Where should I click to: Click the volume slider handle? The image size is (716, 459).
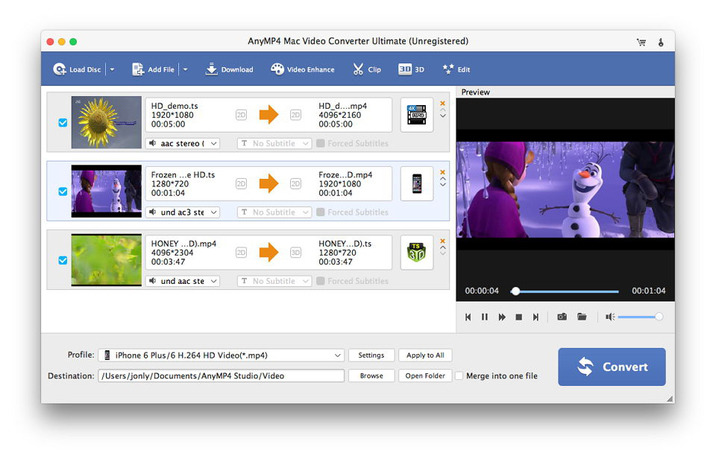659,317
